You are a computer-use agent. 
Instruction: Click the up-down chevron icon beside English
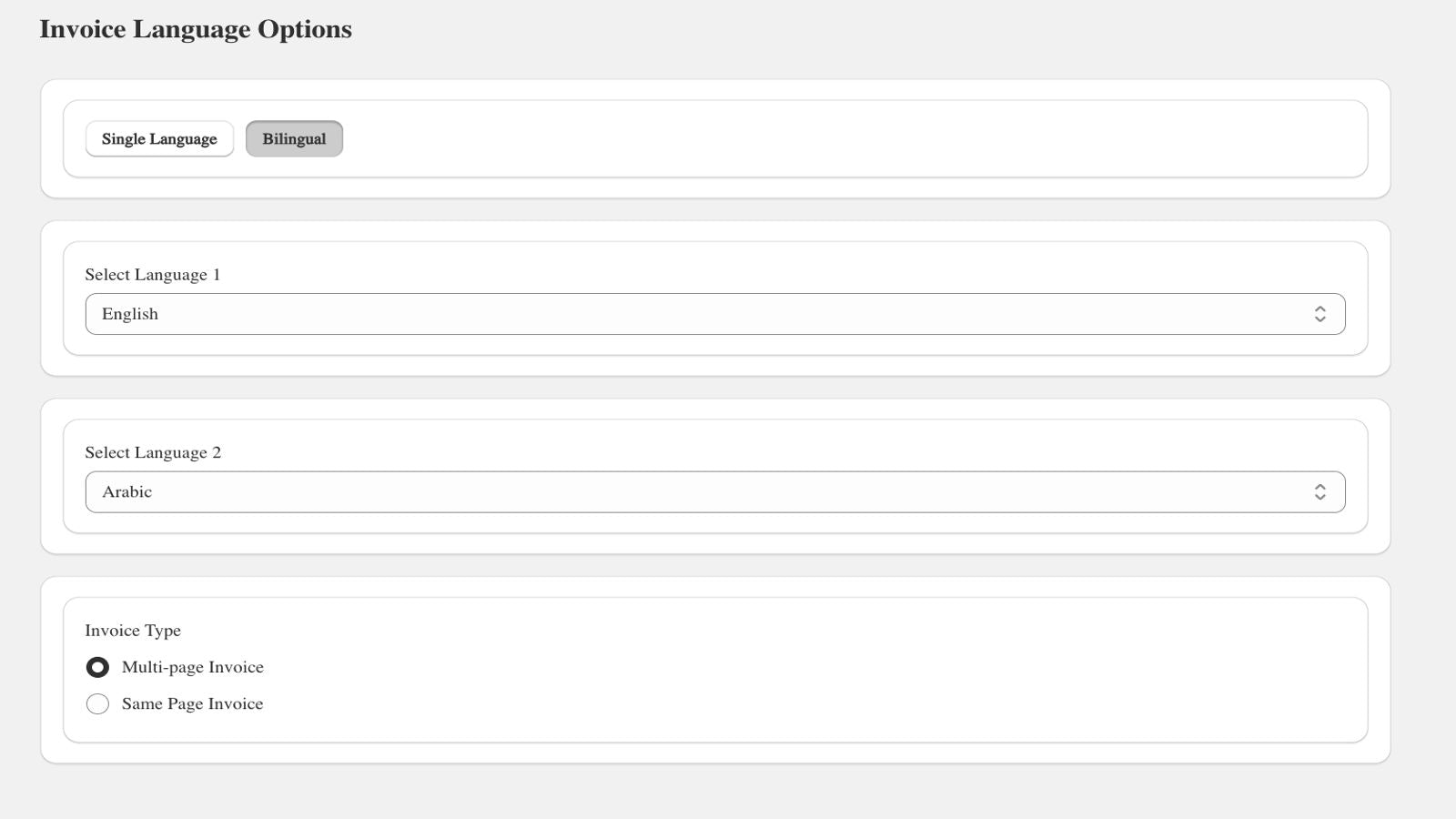point(1319,314)
